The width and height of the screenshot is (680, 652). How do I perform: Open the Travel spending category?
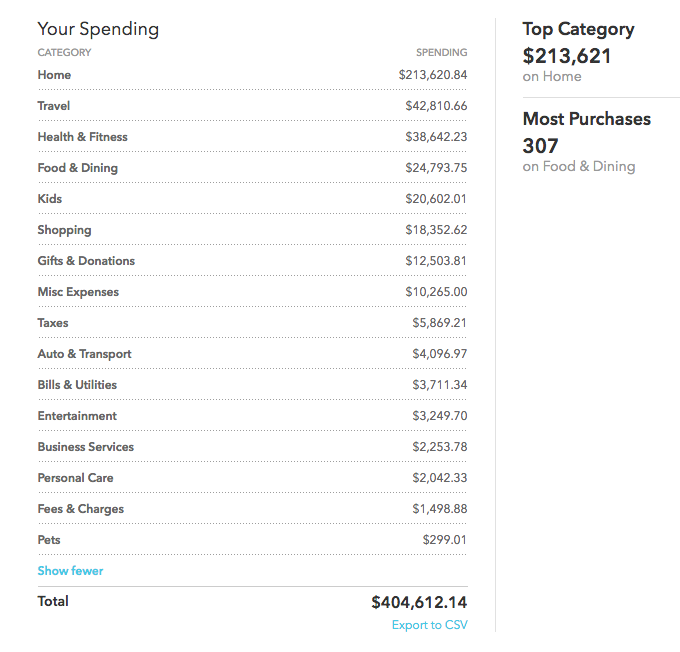click(x=54, y=106)
